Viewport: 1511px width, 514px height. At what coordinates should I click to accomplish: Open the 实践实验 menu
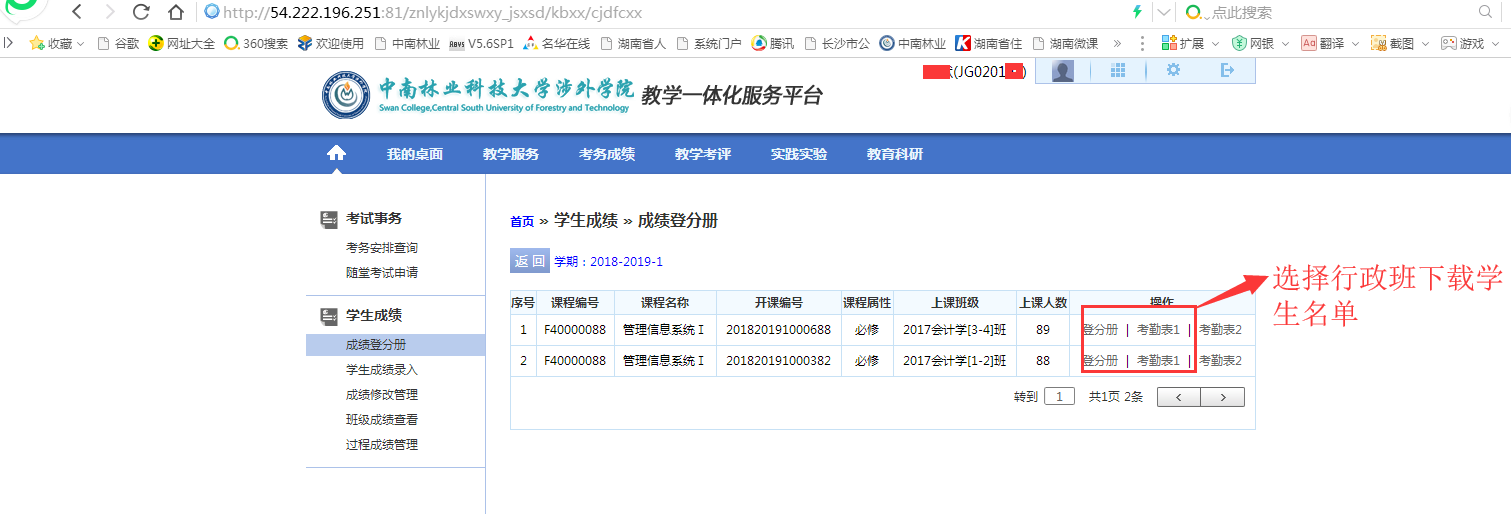[799, 154]
